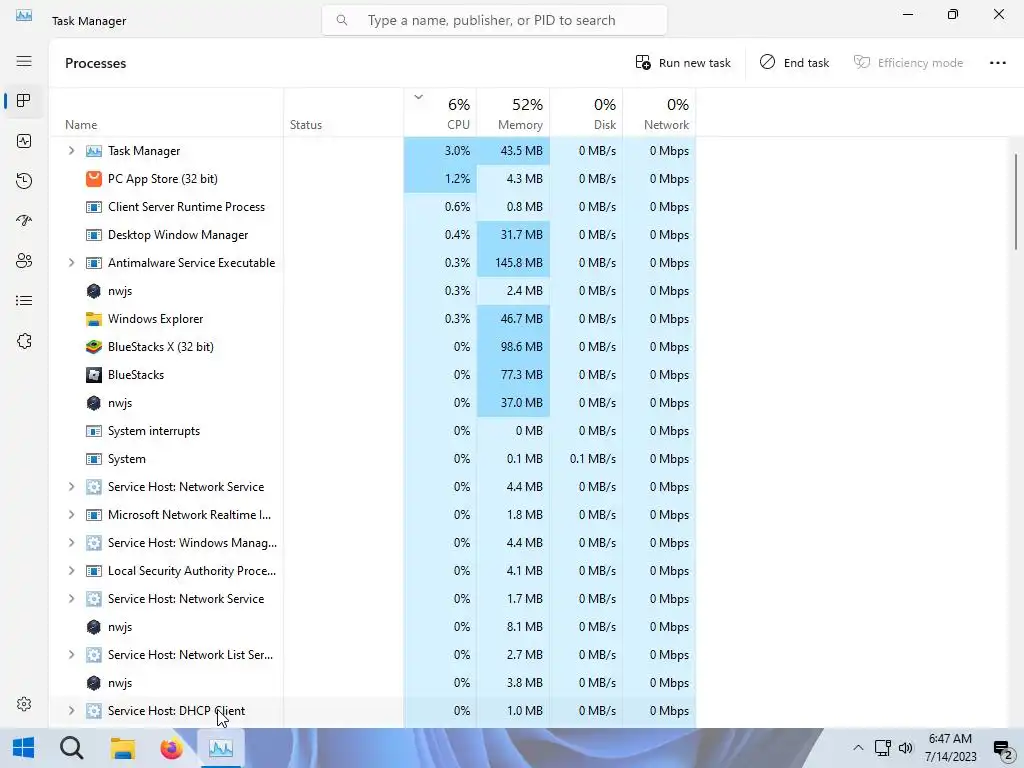Open the Services sidebar tab
Image resolution: width=1024 pixels, height=768 pixels.
point(24,341)
